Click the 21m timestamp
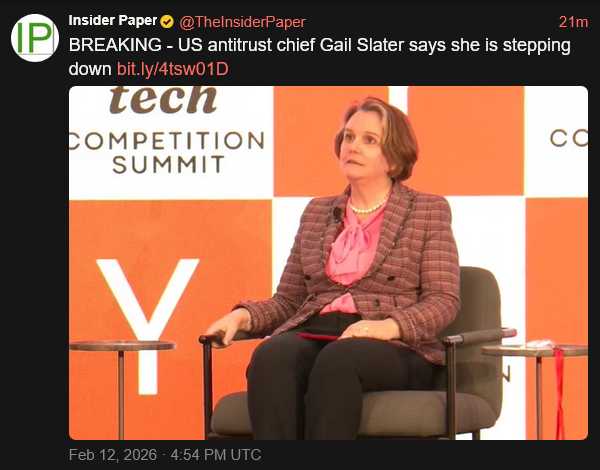The height and width of the screenshot is (470, 600). coord(573,22)
